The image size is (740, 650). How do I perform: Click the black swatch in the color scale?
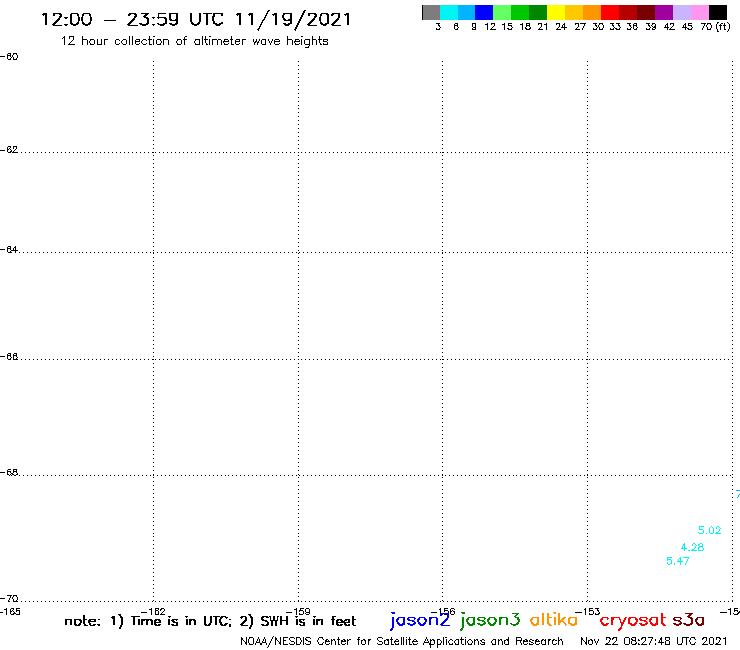click(718, 12)
